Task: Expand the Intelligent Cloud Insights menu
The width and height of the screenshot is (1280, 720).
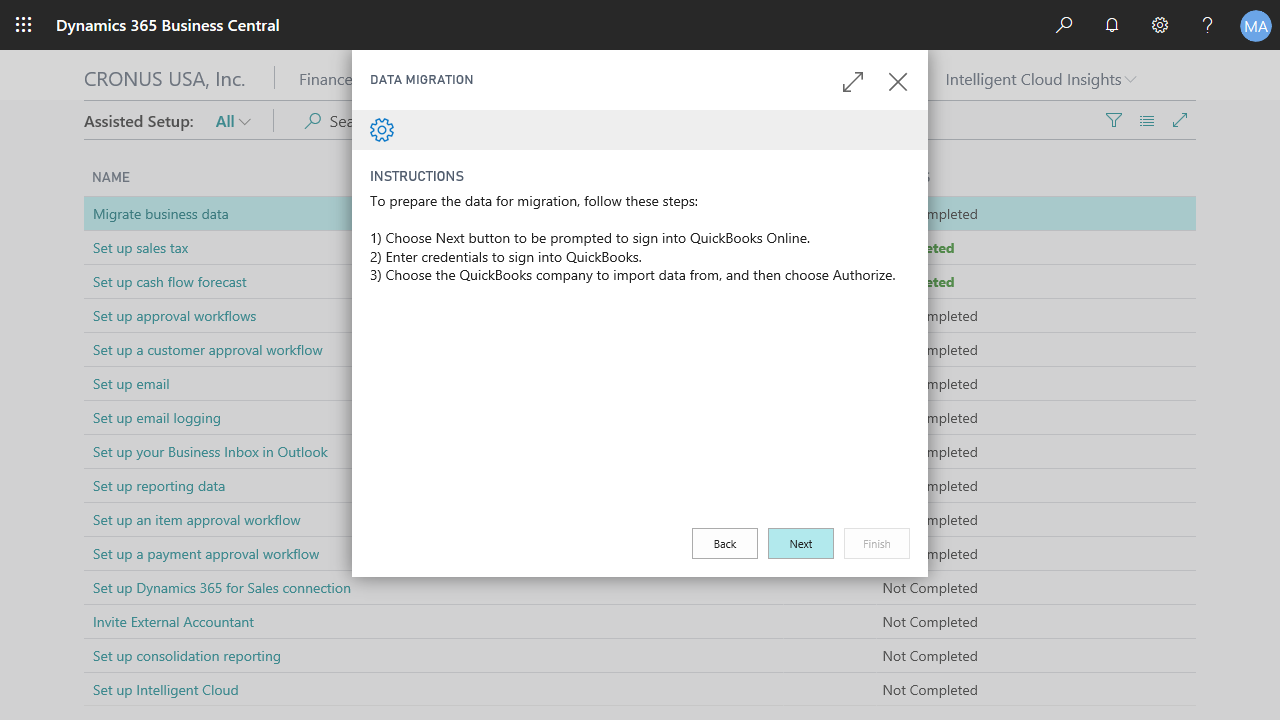Action: tap(1040, 79)
